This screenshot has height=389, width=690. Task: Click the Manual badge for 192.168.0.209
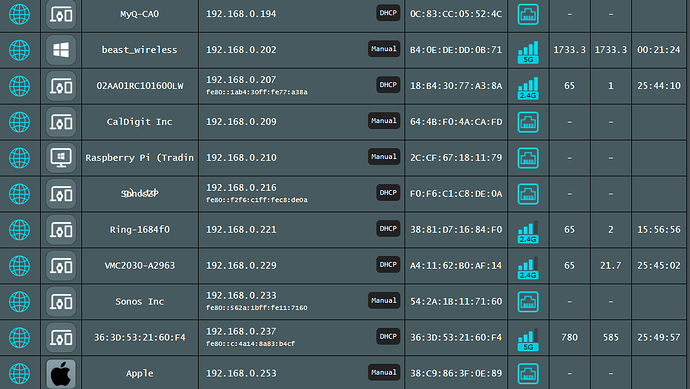[384, 121]
